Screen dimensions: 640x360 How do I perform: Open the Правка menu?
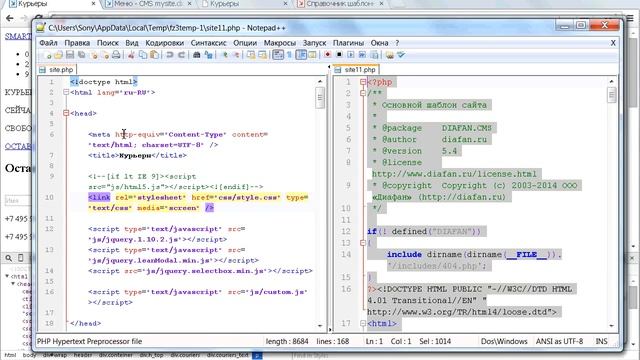pyautogui.click(x=77, y=43)
